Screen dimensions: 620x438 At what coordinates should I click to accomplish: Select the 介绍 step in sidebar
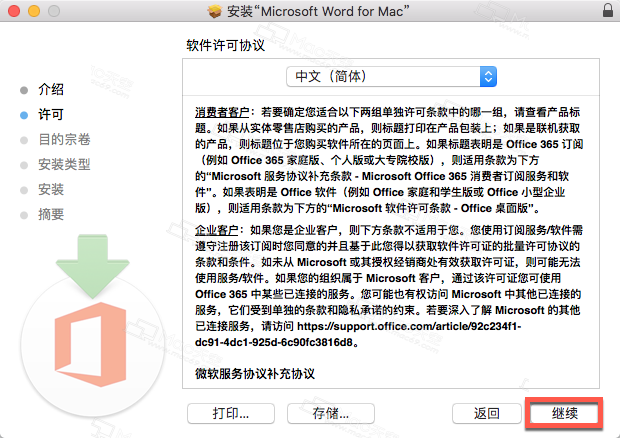click(51, 89)
